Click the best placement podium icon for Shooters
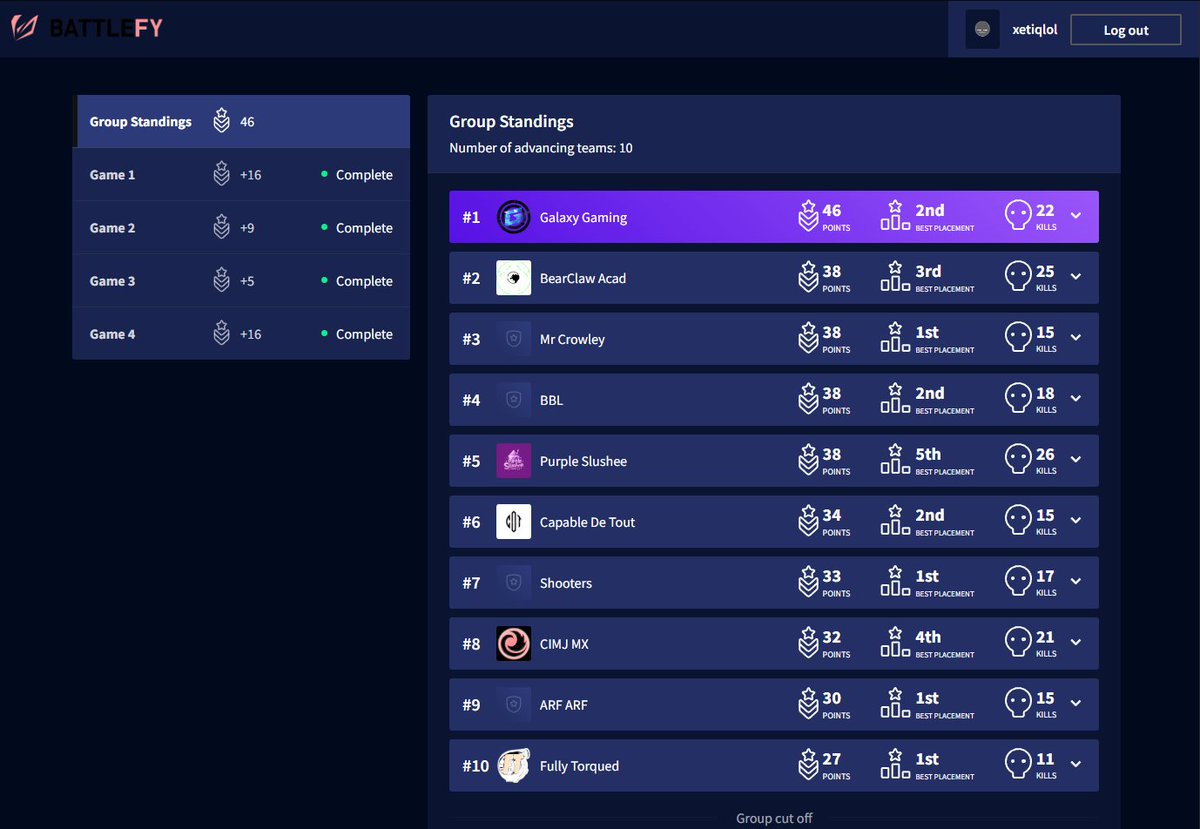This screenshot has height=829, width=1200. (x=895, y=582)
